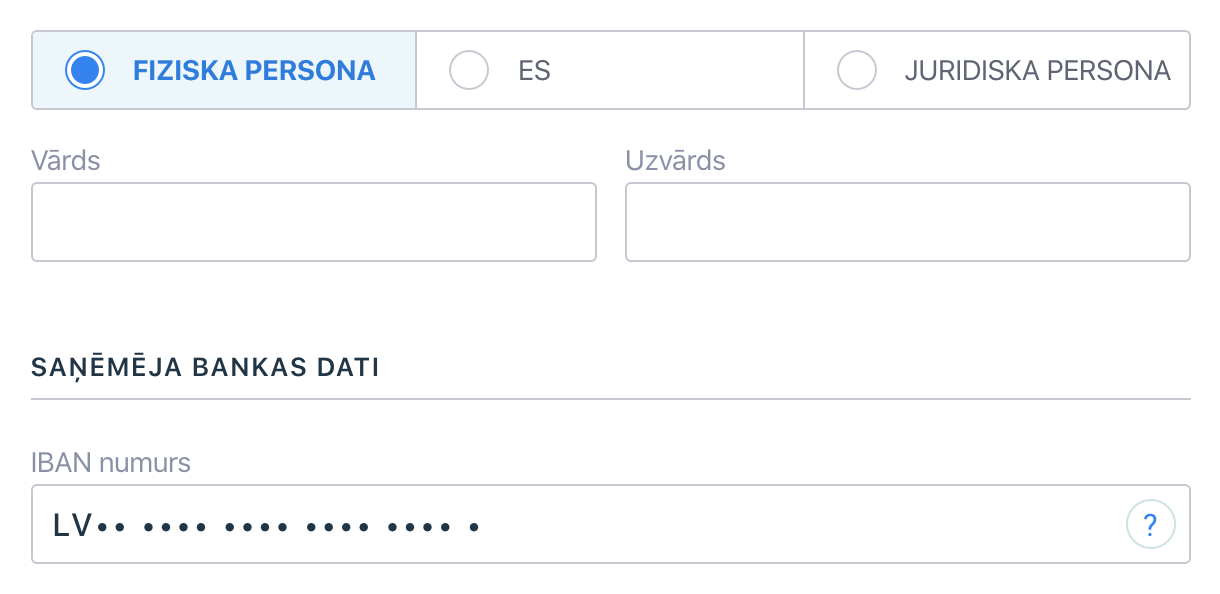
Task: Click empty space inside the ES segment
Action: tap(680, 70)
